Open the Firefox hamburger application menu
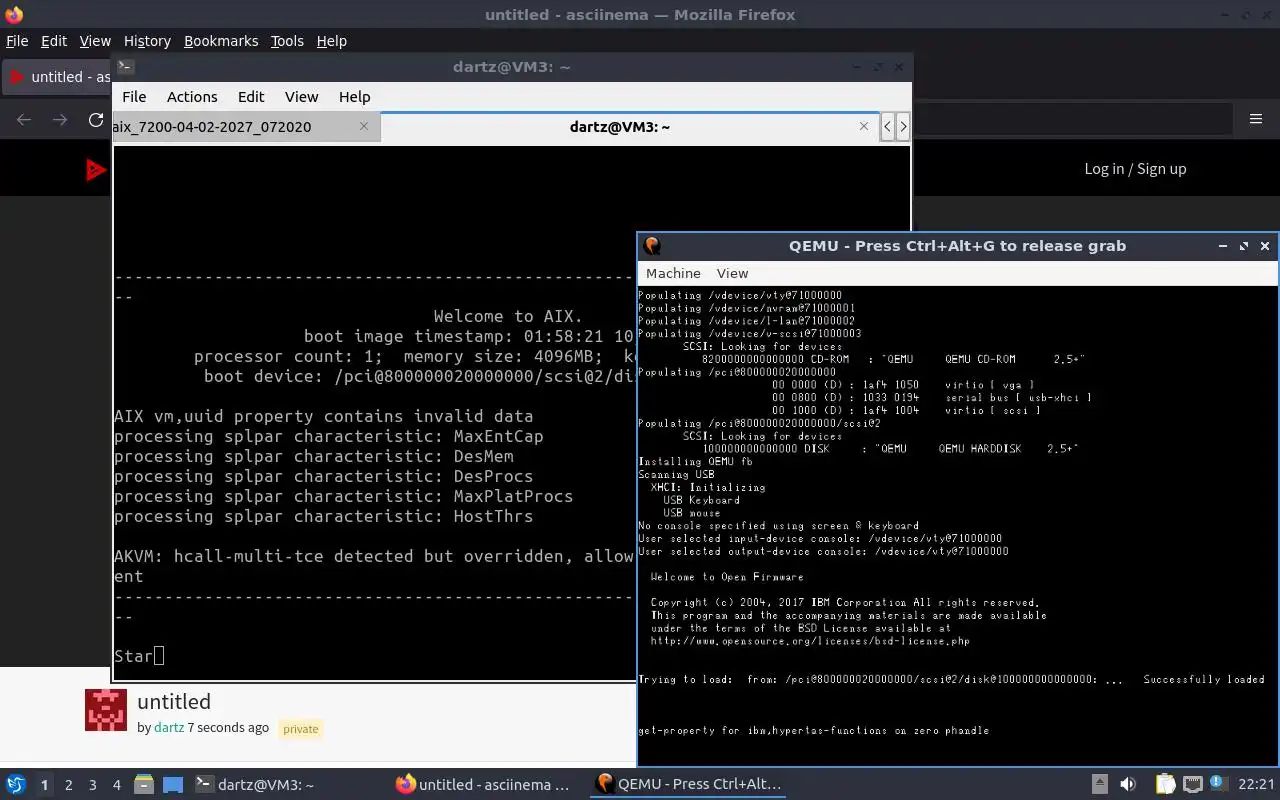The height and width of the screenshot is (800, 1280). (x=1256, y=119)
